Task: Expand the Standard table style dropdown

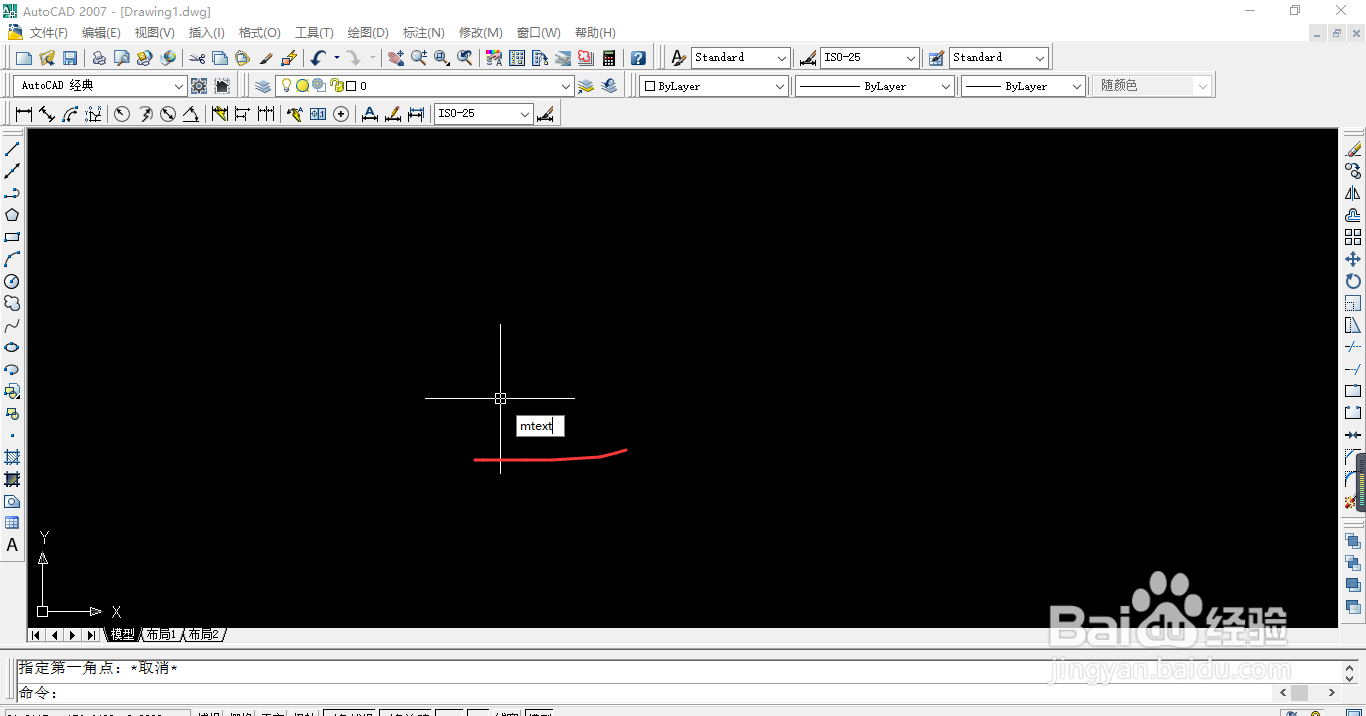Action: pyautogui.click(x=1040, y=58)
